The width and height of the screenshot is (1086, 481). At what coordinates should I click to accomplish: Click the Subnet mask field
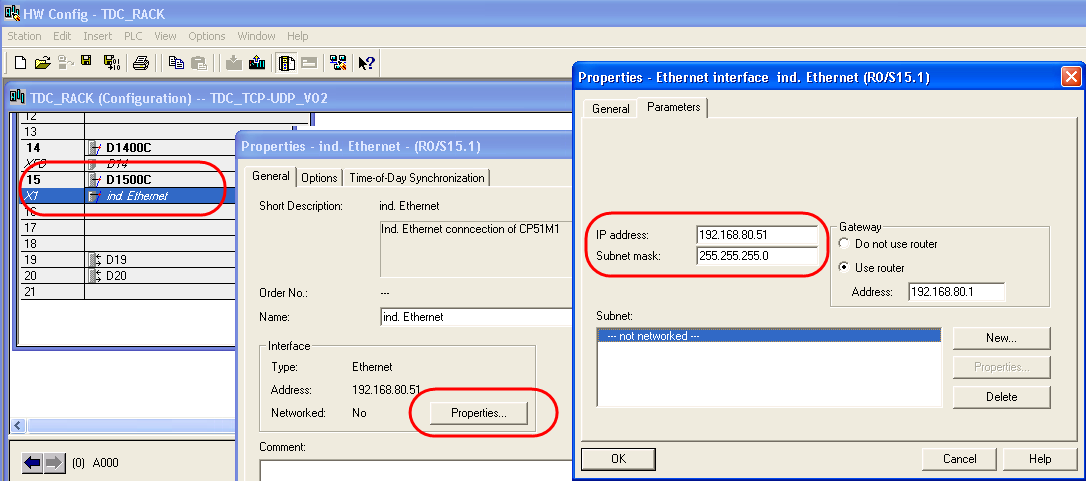(757, 256)
